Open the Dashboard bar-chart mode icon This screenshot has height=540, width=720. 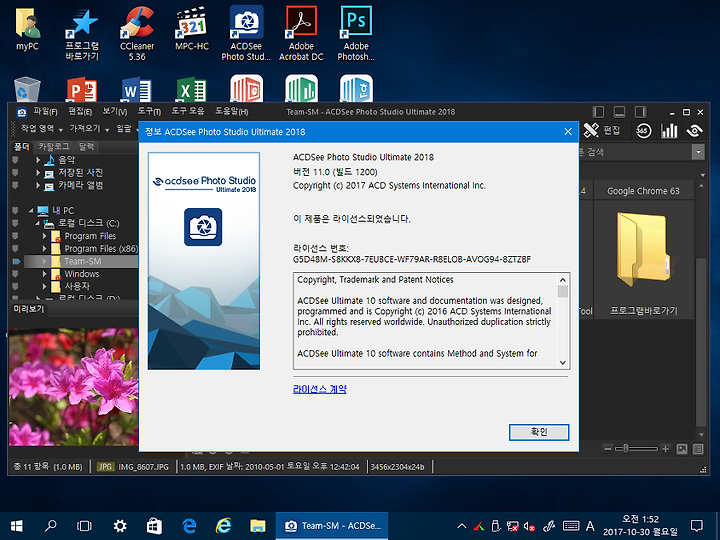[669, 131]
